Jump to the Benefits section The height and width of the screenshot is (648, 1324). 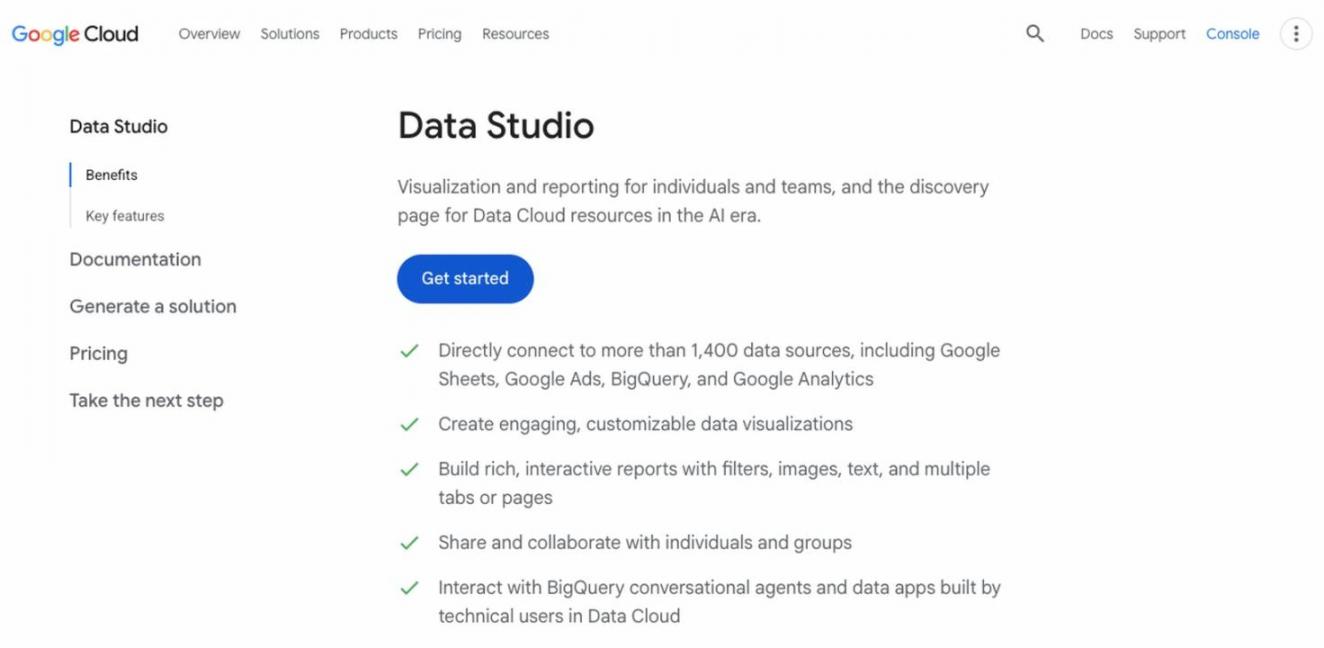pyautogui.click(x=111, y=175)
